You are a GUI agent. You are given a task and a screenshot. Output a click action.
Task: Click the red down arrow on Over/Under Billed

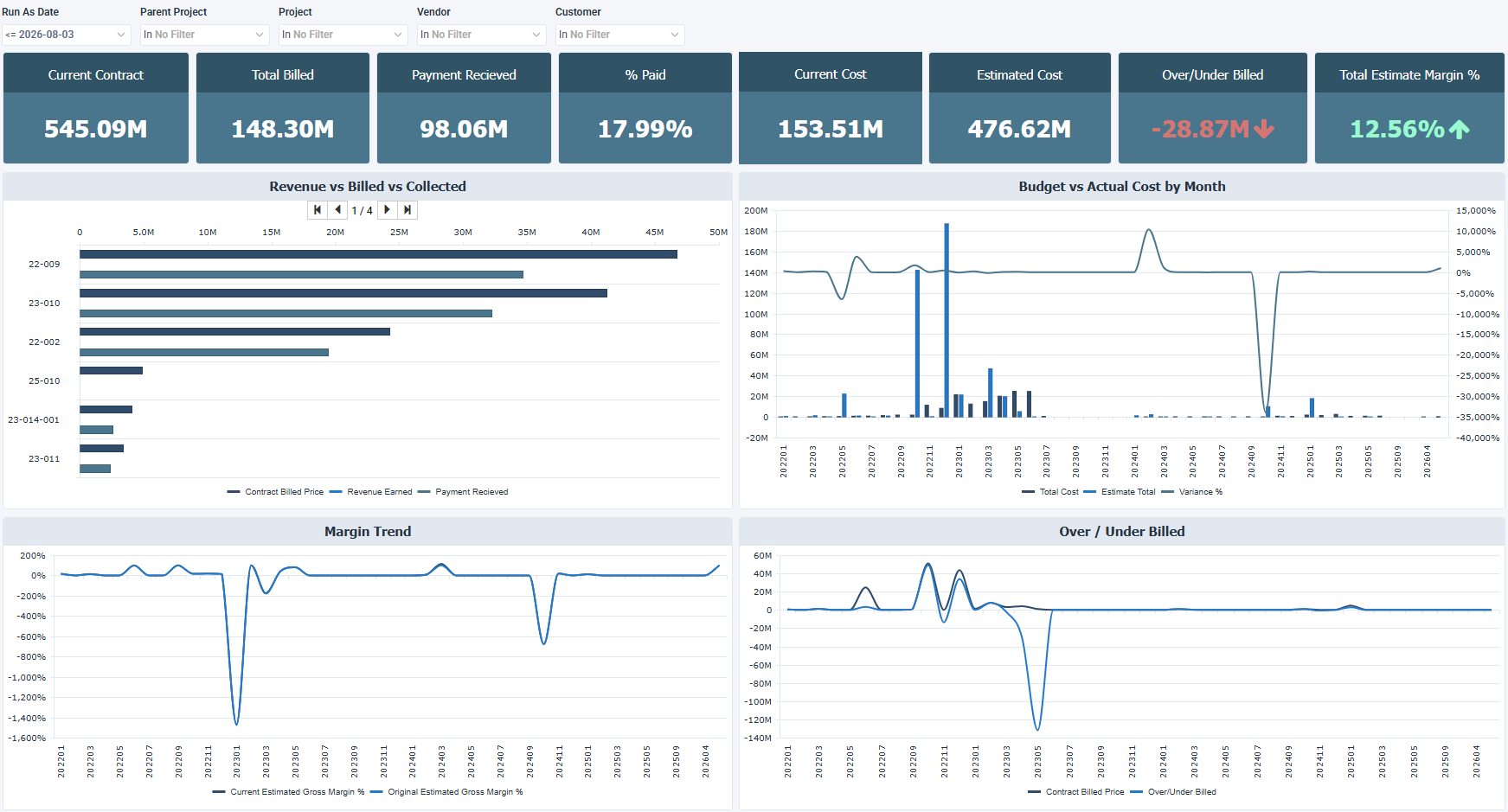pos(1264,129)
